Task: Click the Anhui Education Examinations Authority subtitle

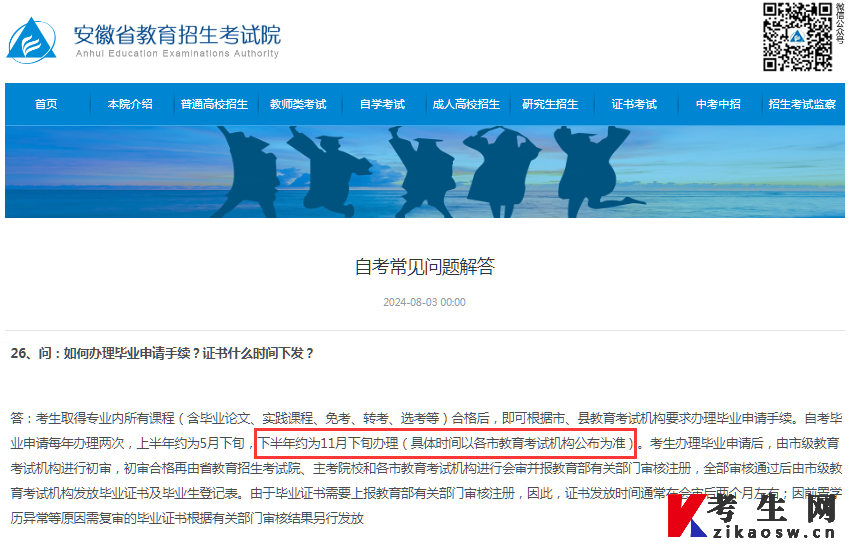Action: pyautogui.click(x=177, y=54)
